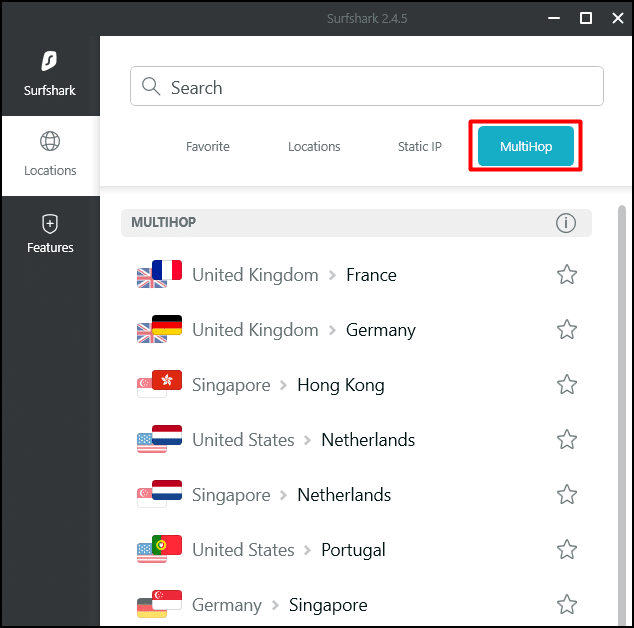634x628 pixels.
Task: Click the magnifier icon in search box
Action: 151,87
